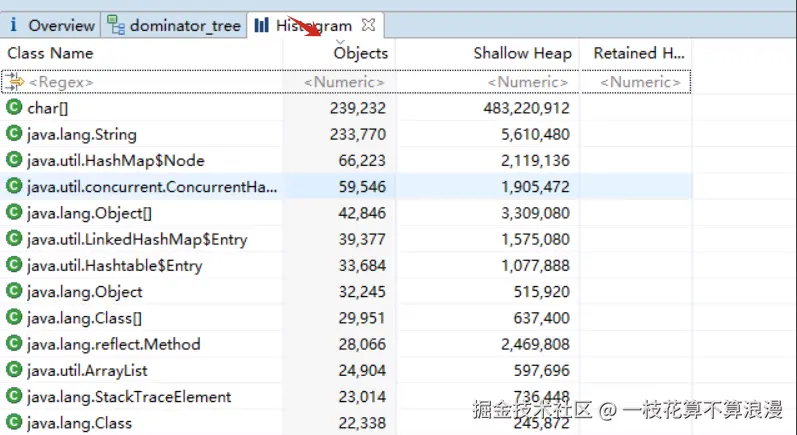Click the class icon for char[]
Viewport: 797px width, 435px height.
pos(14,107)
